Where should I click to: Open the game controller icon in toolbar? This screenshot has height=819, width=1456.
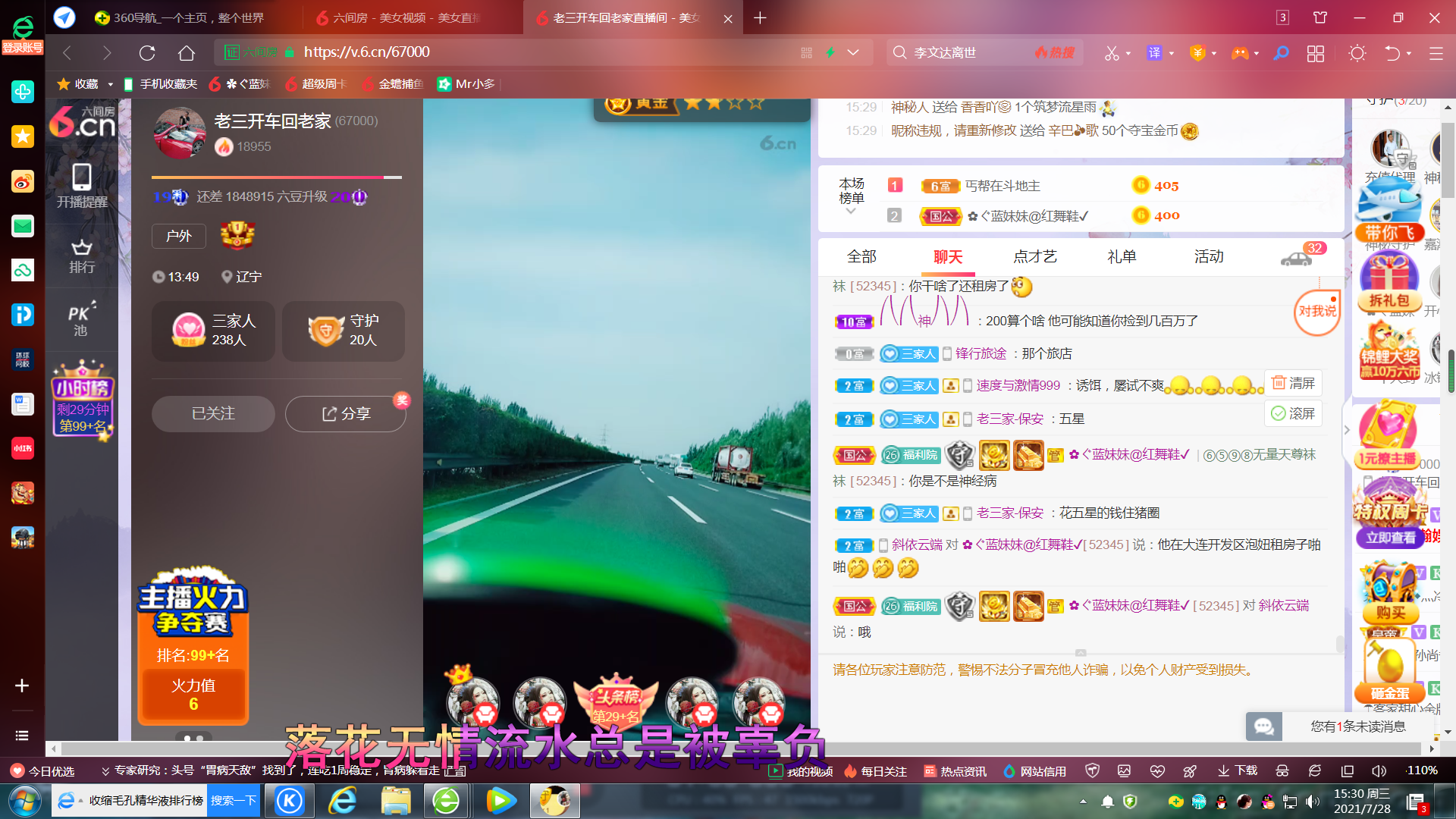pos(1240,53)
